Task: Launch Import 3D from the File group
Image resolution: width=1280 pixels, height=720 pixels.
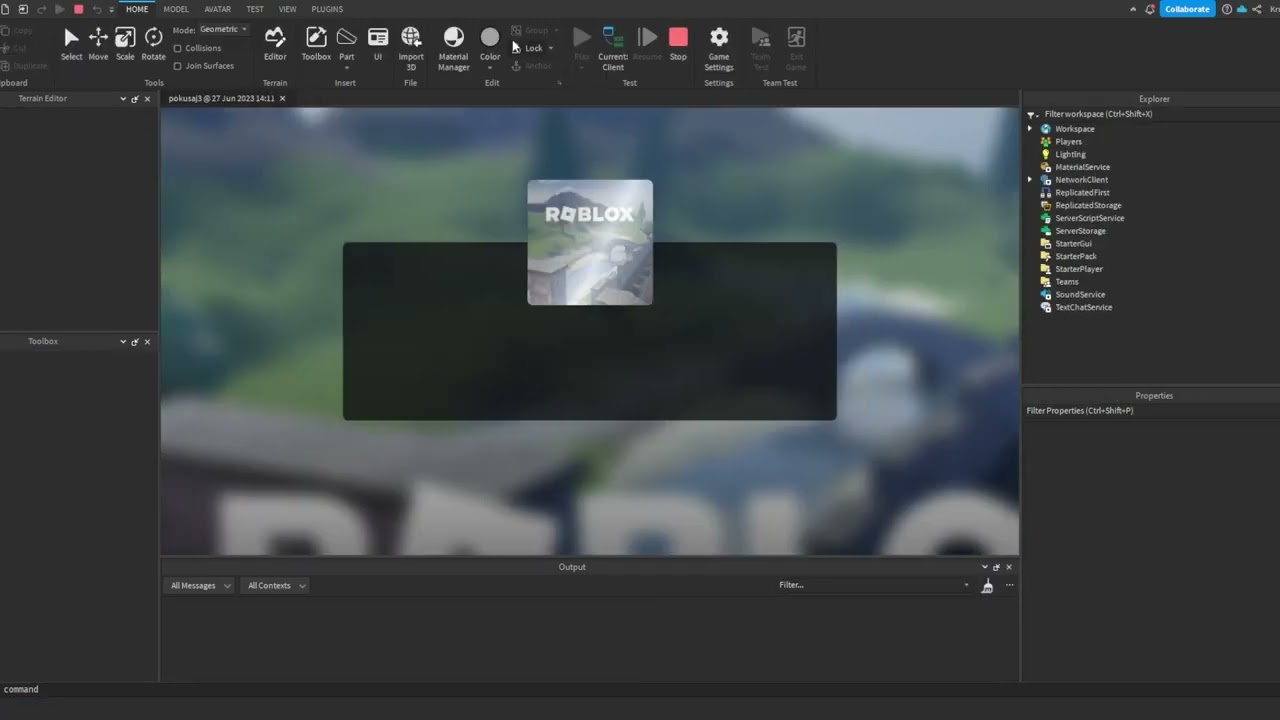Action: click(x=411, y=48)
